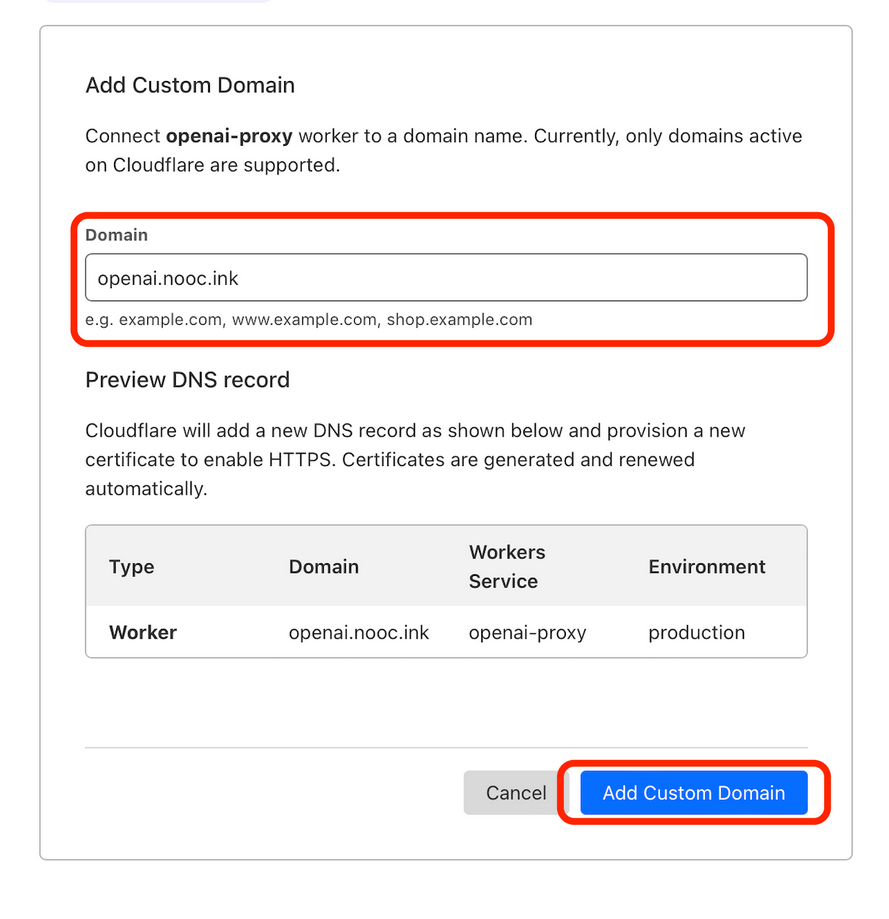Click openai-proxy under Workers Service
Screen dimensions: 889x919
click(527, 632)
